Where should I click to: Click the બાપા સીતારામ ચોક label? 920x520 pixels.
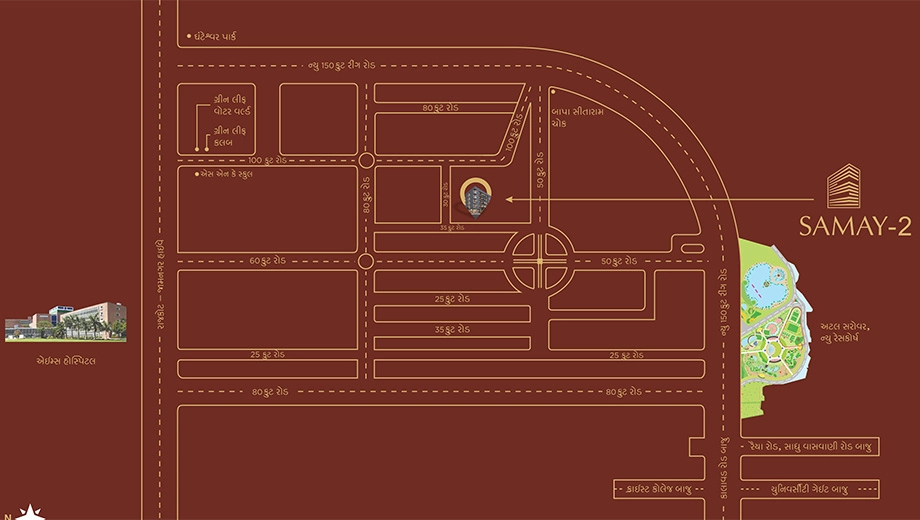pos(577,117)
